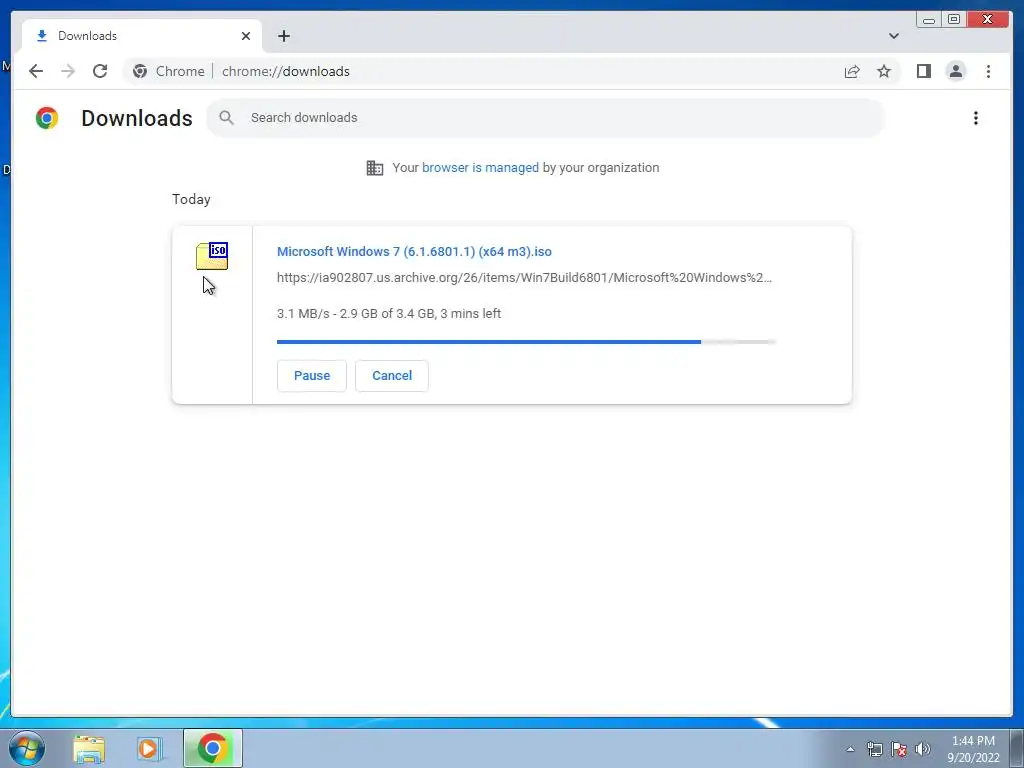Open the profile avatar icon
The width and height of the screenshot is (1024, 768).
(955, 71)
